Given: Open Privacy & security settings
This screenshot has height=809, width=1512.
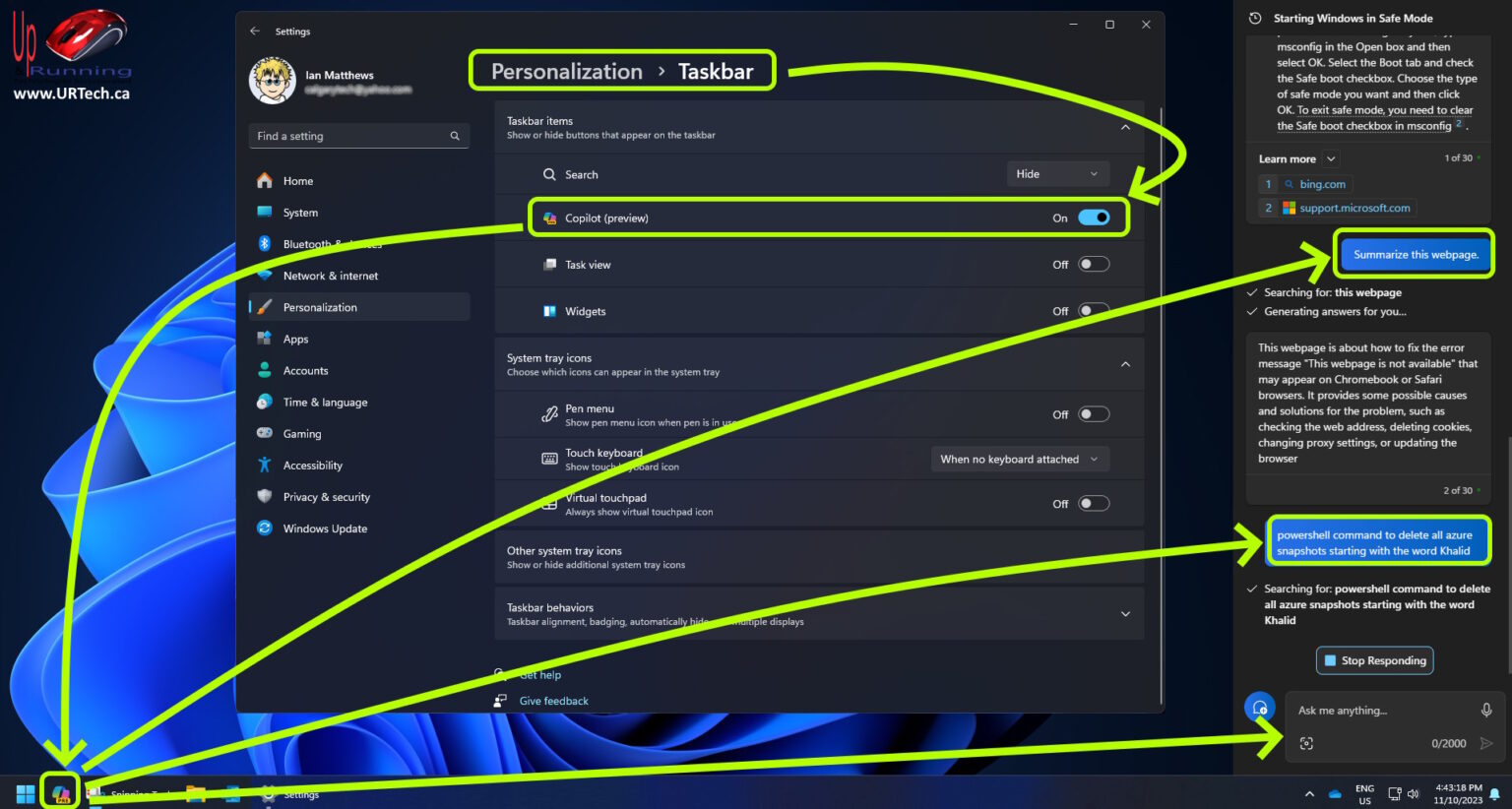Looking at the screenshot, I should [326, 497].
